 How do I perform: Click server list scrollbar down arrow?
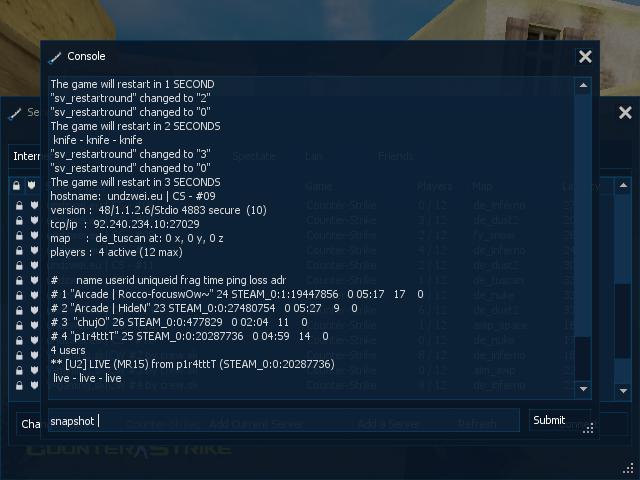(623, 391)
